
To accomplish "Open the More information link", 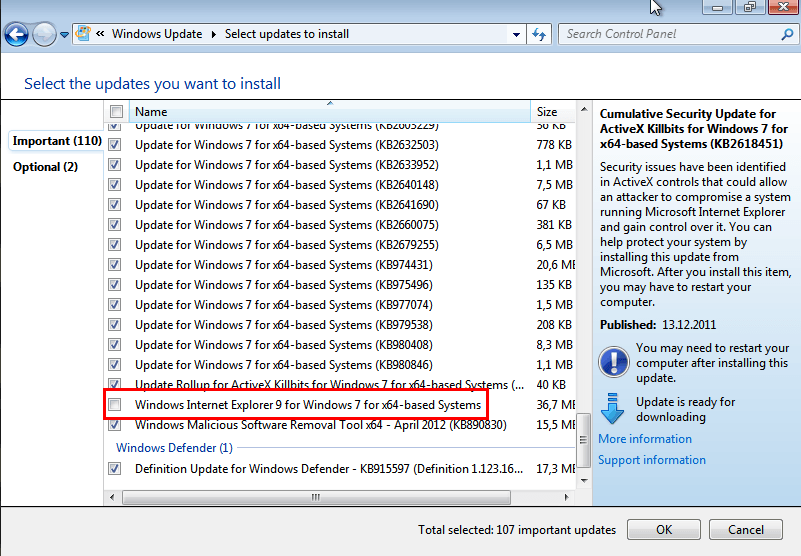I will [645, 439].
